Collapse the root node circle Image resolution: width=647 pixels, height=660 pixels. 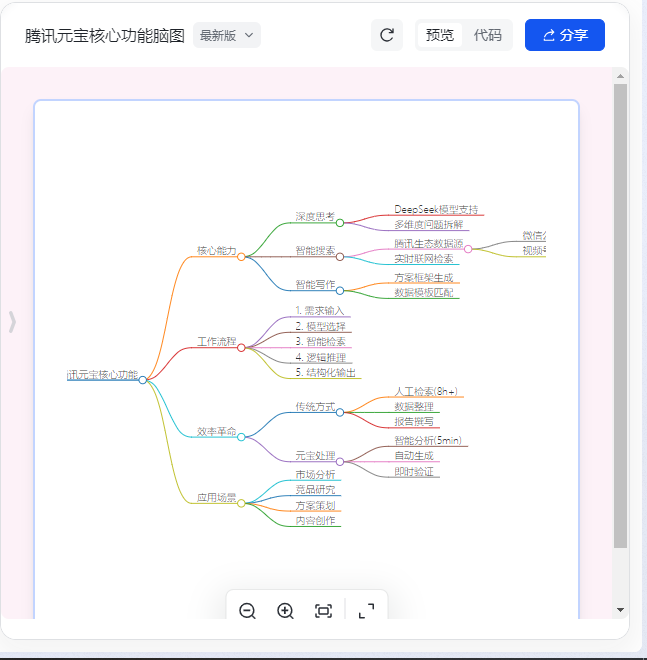click(x=143, y=380)
